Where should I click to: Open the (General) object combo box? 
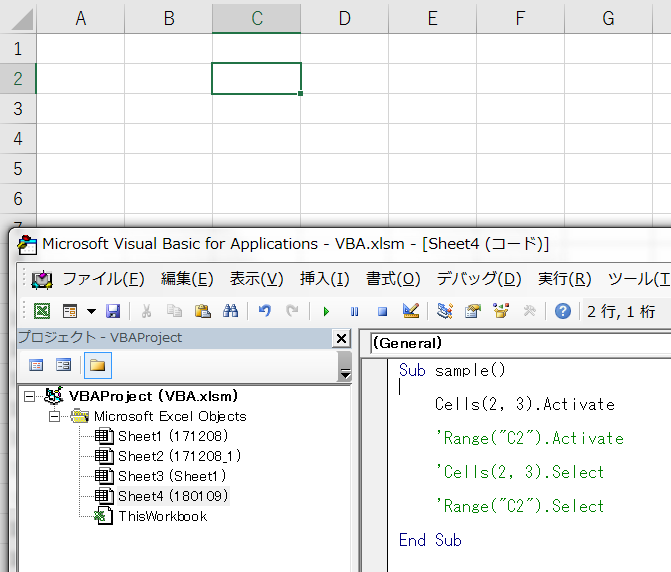pyautogui.click(x=515, y=343)
